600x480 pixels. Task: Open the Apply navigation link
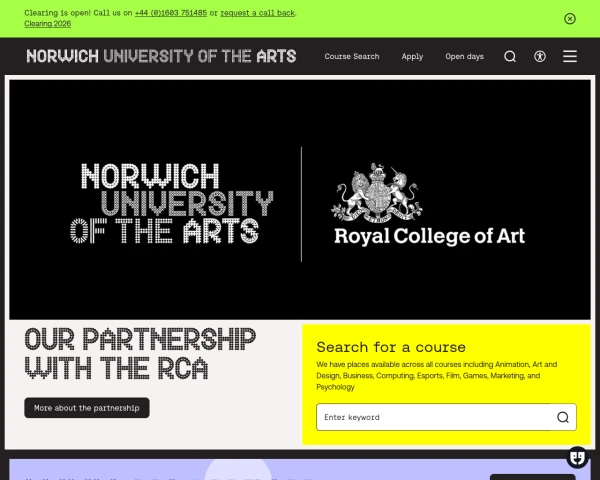pos(412,57)
